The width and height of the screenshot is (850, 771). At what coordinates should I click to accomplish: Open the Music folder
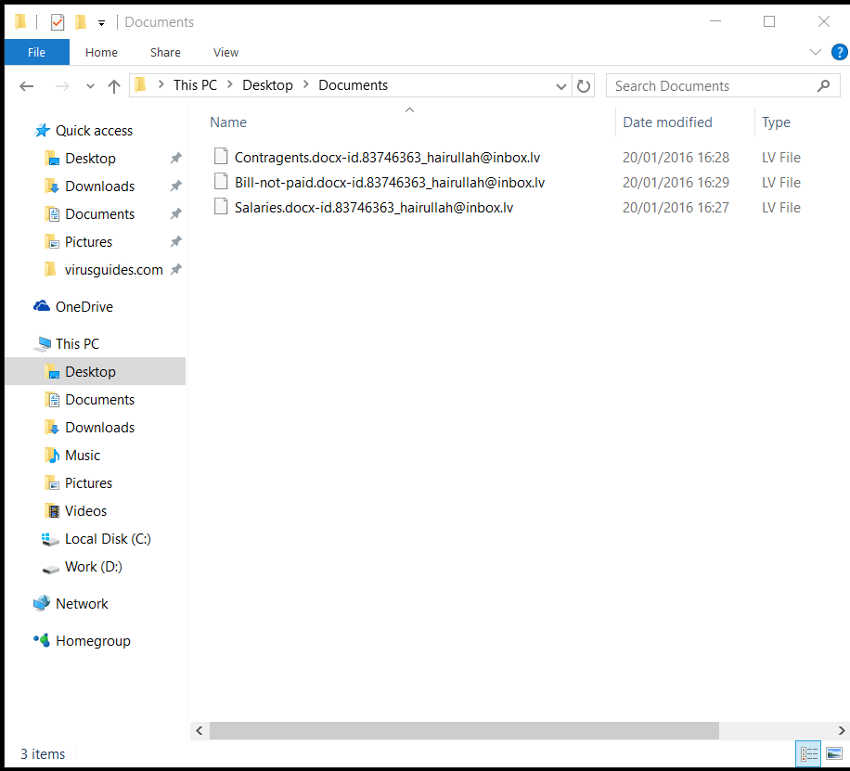[82, 455]
